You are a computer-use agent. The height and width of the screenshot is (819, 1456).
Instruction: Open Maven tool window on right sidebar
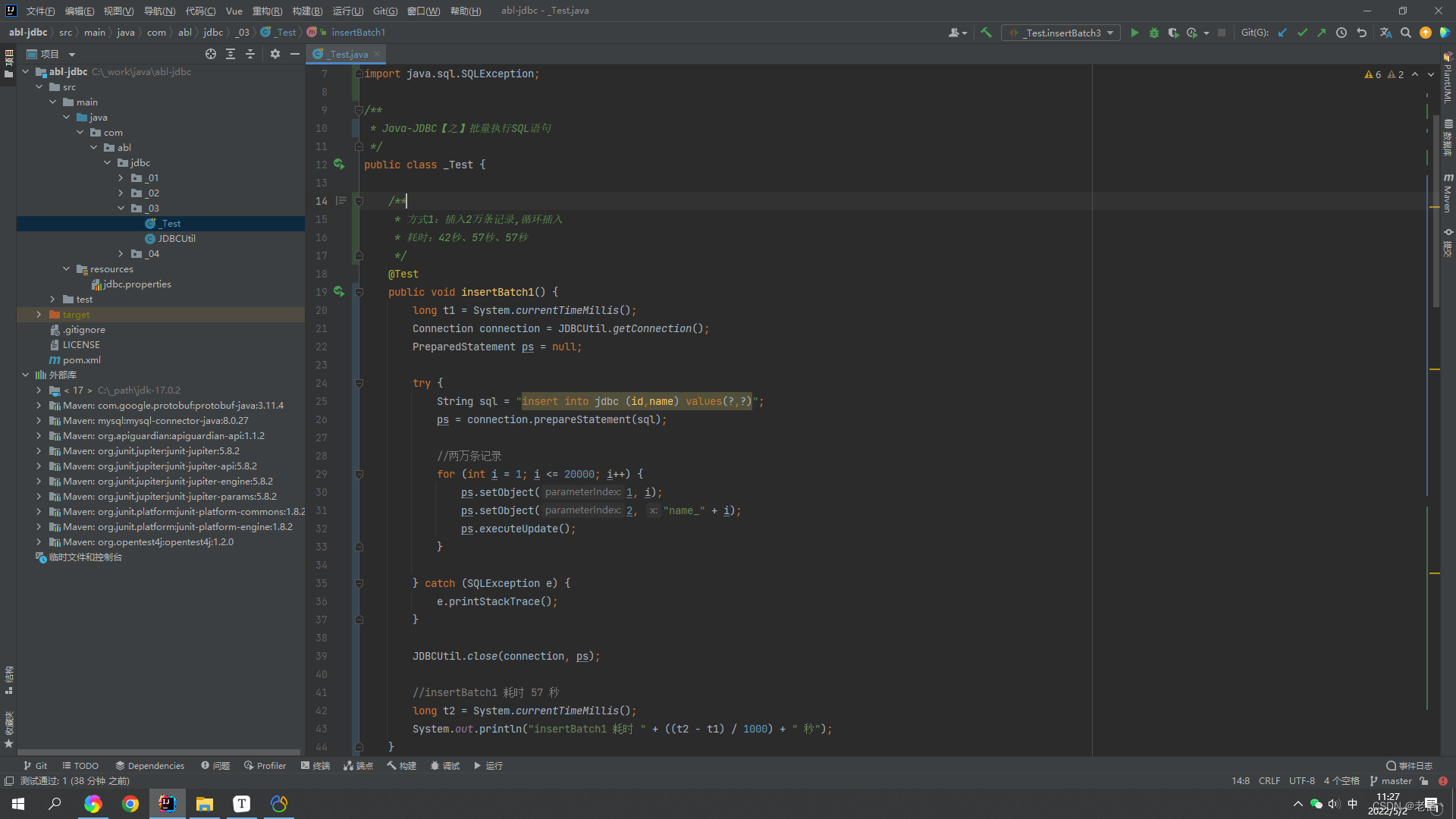coord(1448,193)
